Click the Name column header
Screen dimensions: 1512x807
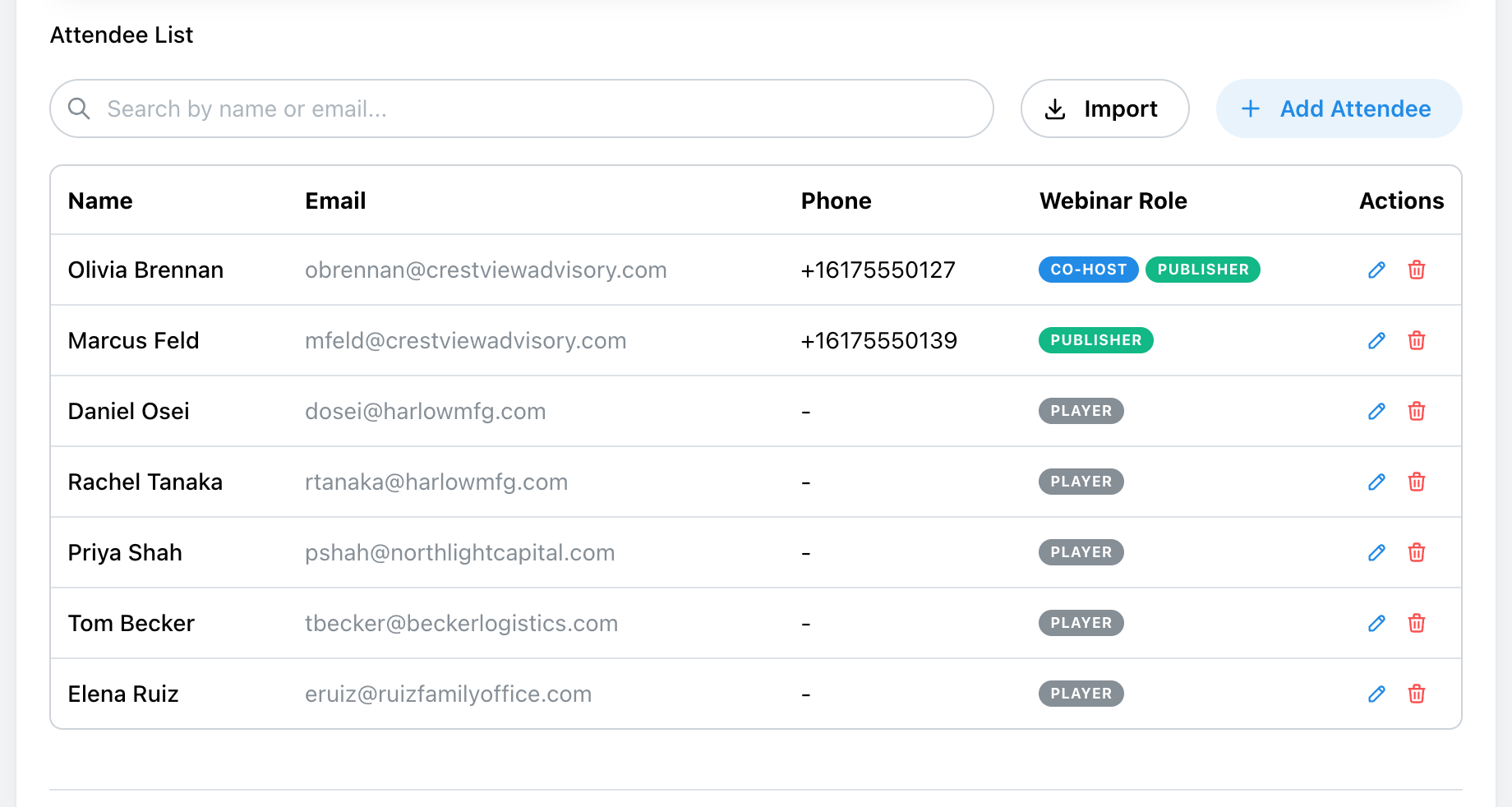click(100, 201)
